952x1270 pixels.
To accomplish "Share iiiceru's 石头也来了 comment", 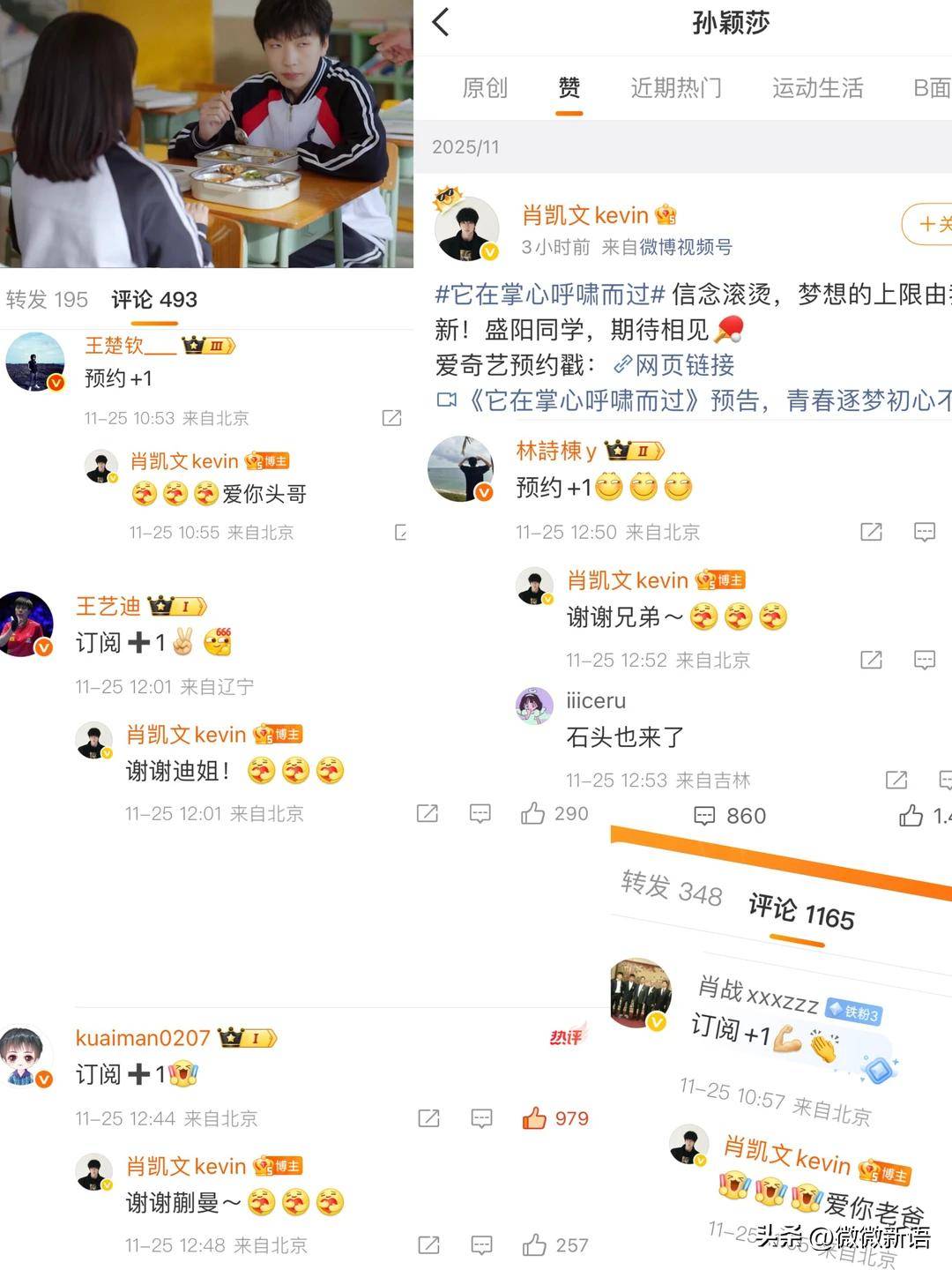I will click(896, 780).
